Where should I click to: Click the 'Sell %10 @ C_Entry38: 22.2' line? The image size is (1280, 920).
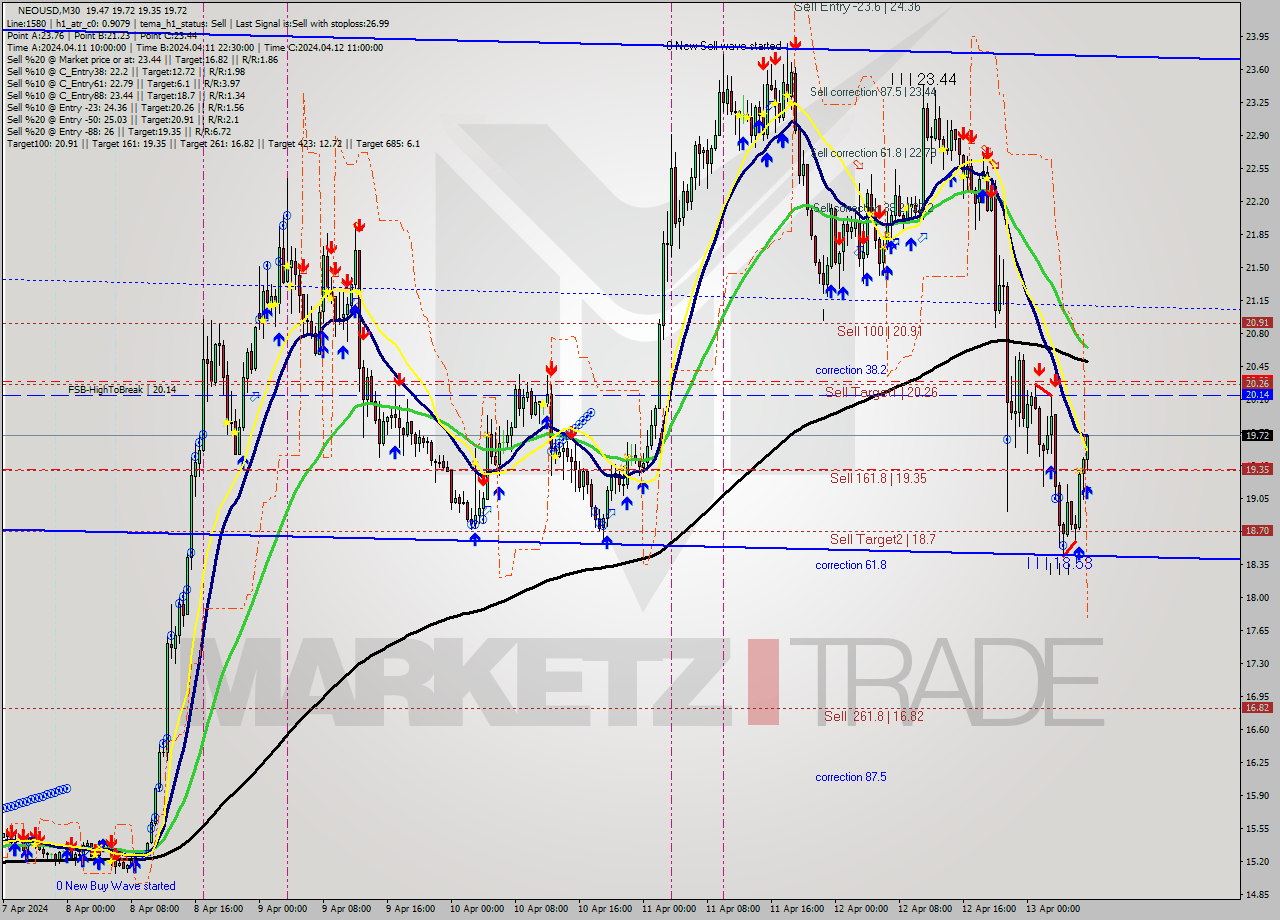click(126, 71)
